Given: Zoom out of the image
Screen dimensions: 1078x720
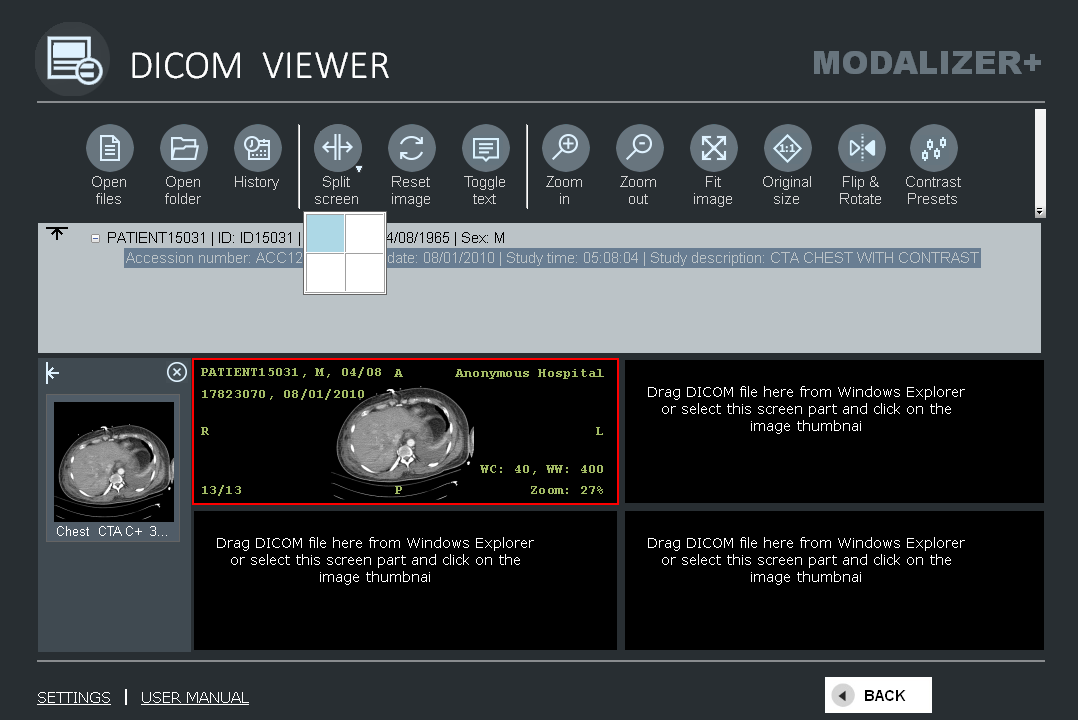Looking at the screenshot, I should [638, 149].
